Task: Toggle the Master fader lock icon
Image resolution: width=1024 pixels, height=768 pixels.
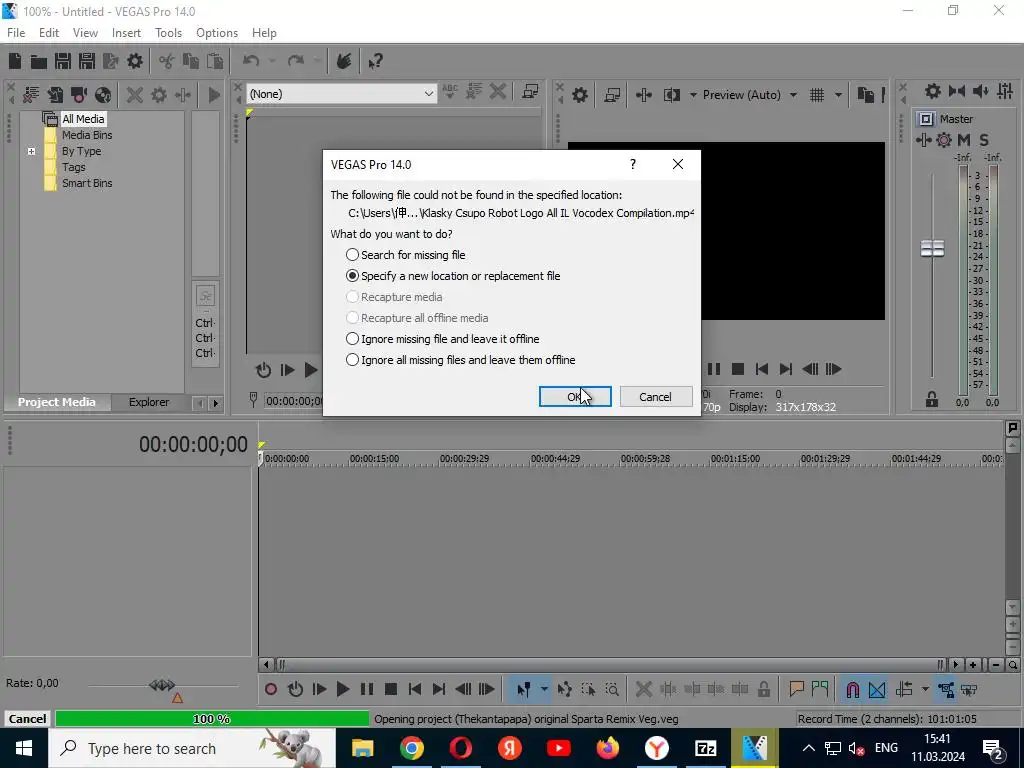Action: 932,399
